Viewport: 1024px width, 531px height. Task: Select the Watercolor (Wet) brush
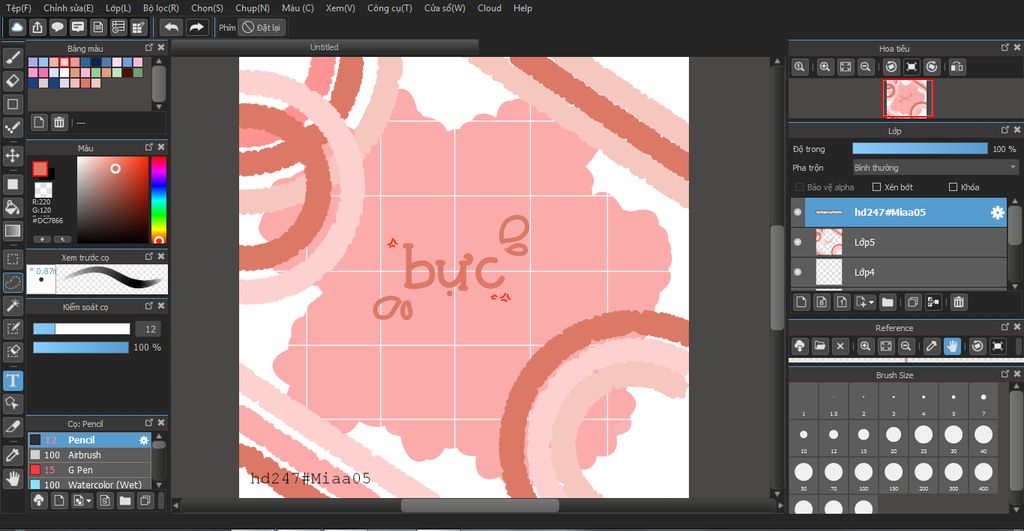(89, 485)
